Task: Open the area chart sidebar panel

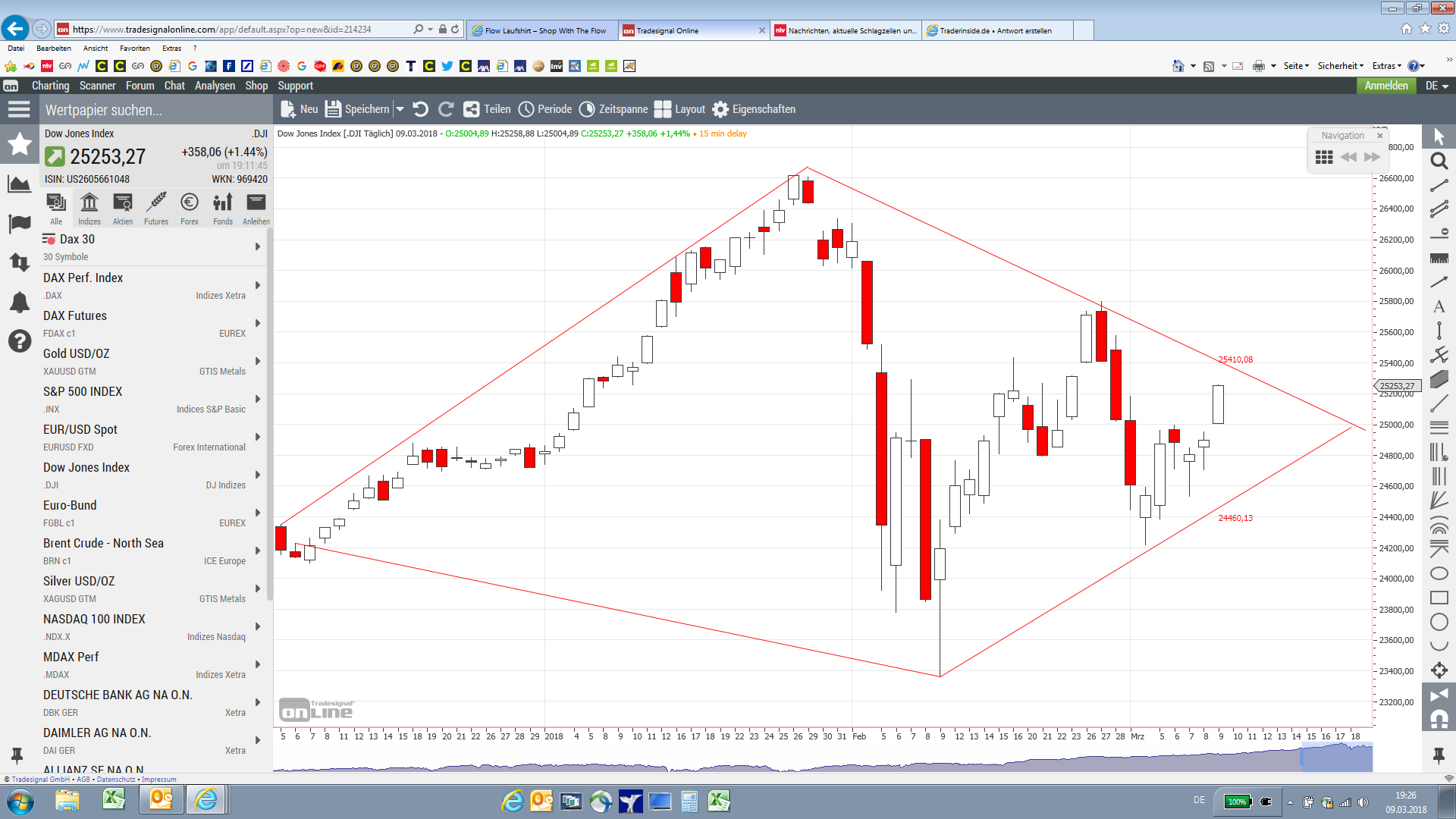Action: coord(19,184)
